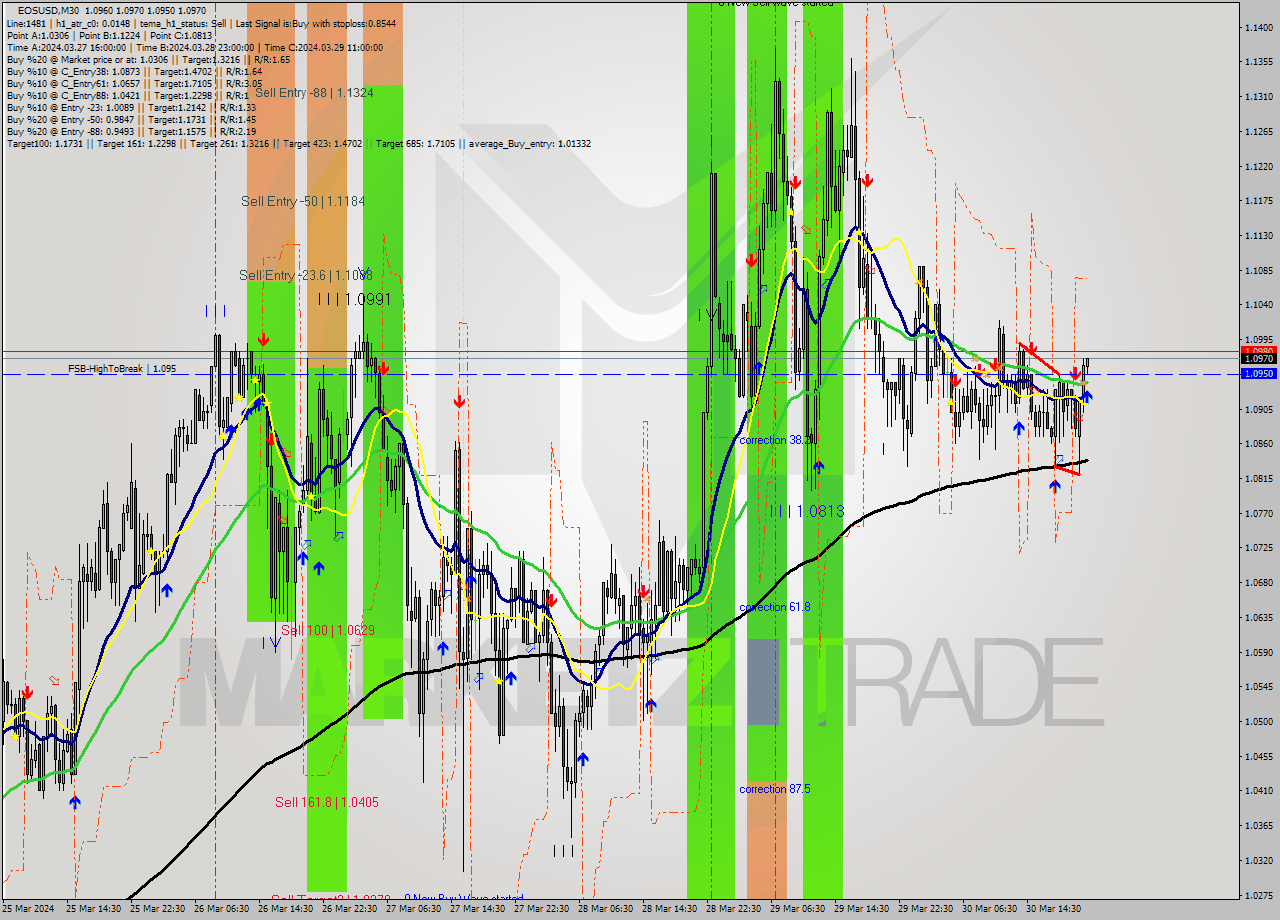
Task: Click the '29 Mar 14:30' time label
Action: [x=862, y=909]
